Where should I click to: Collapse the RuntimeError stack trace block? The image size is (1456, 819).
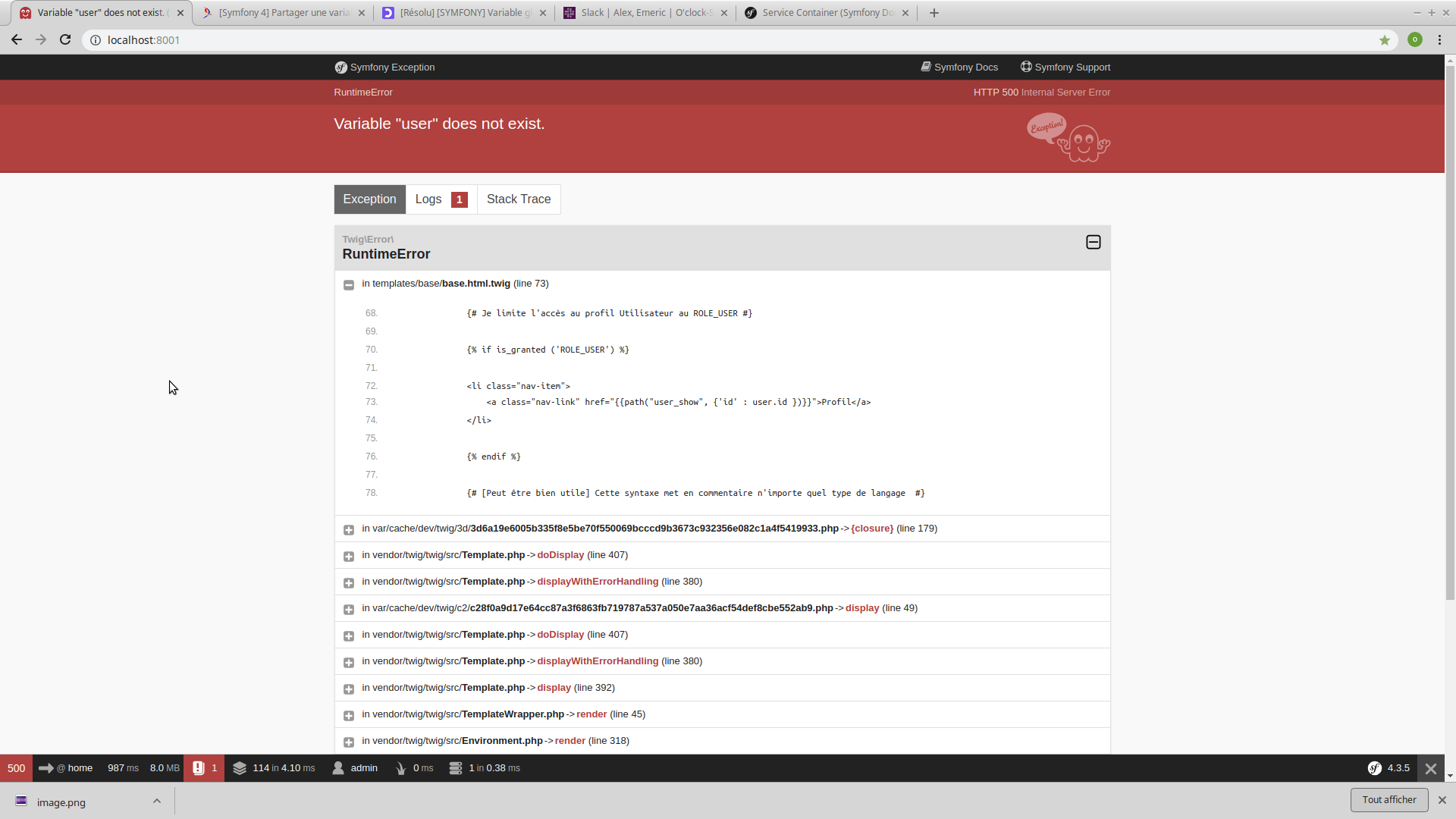(1093, 242)
